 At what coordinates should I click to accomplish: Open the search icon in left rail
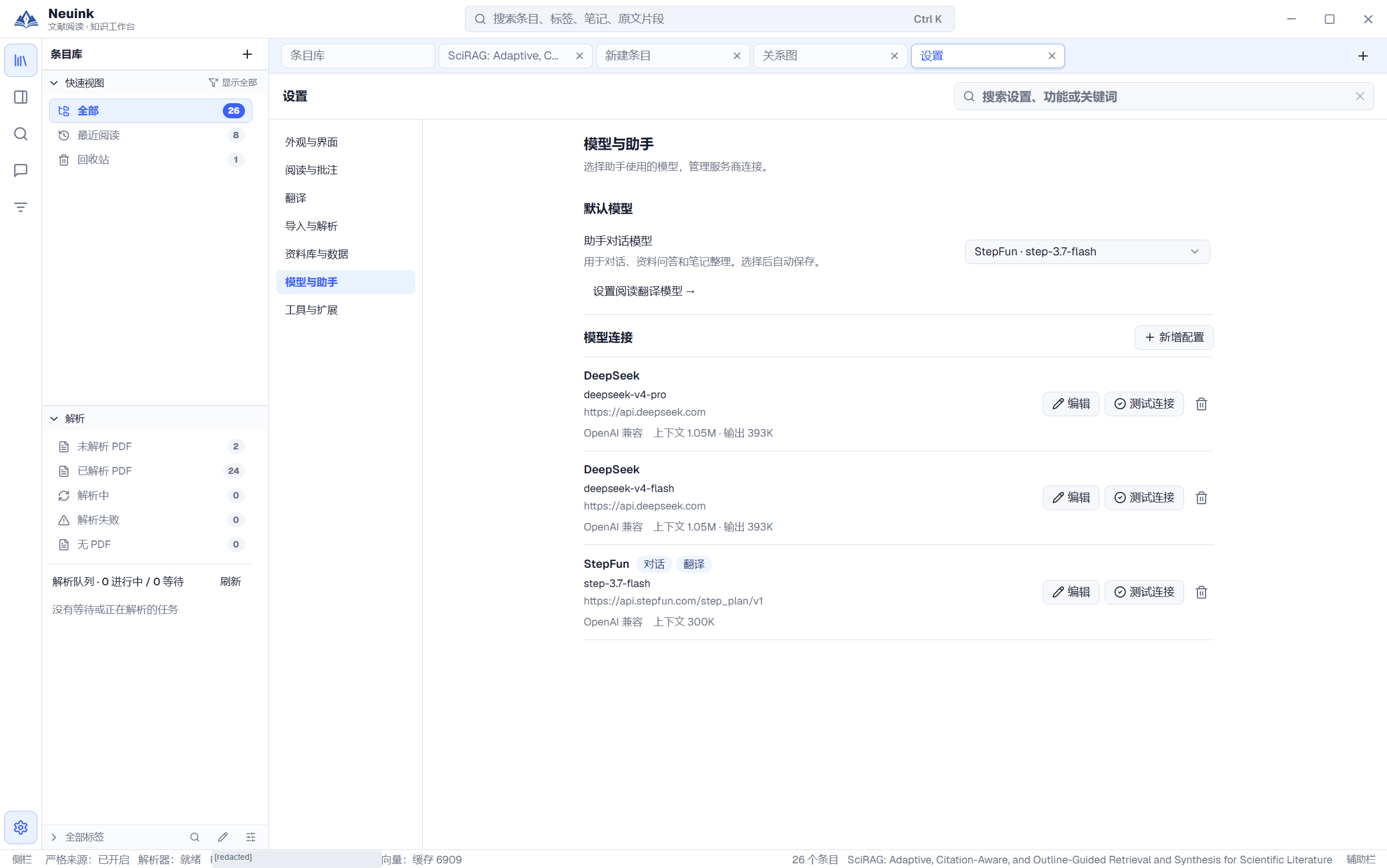(20, 134)
